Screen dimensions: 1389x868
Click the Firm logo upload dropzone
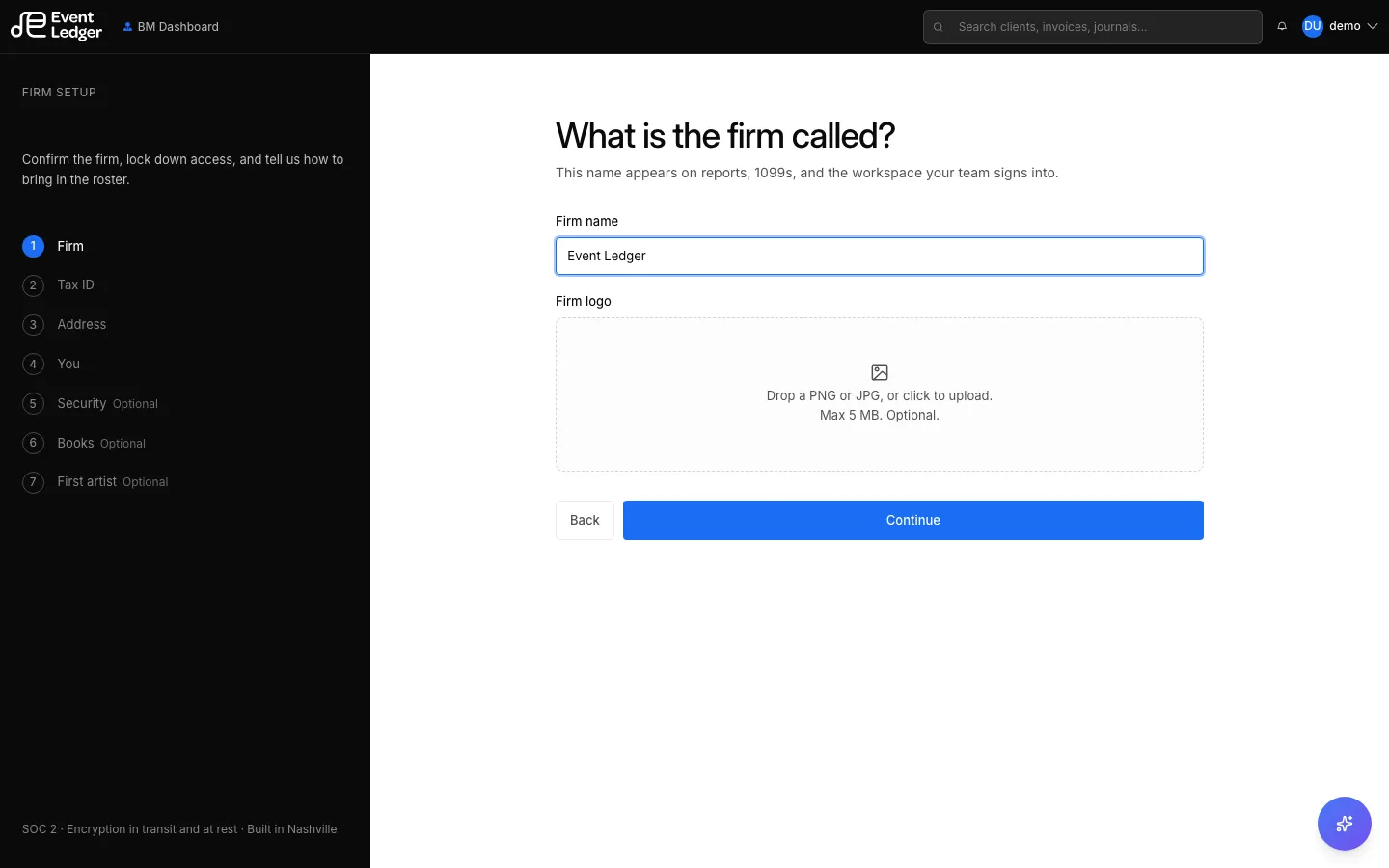click(880, 394)
